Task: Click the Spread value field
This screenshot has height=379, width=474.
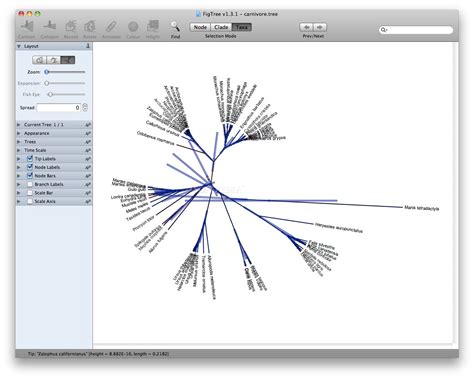Action: click(59, 108)
